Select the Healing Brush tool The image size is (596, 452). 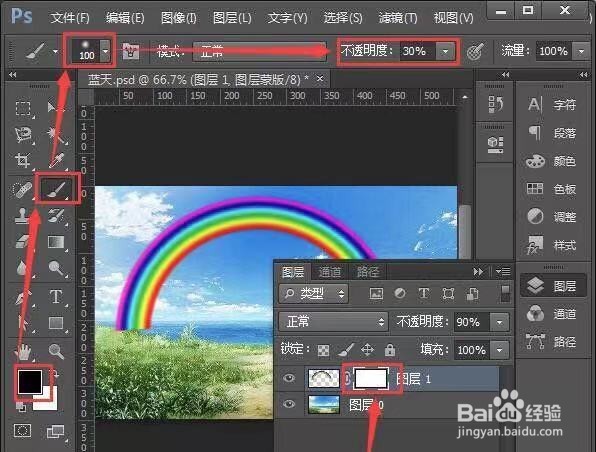[x=22, y=189]
